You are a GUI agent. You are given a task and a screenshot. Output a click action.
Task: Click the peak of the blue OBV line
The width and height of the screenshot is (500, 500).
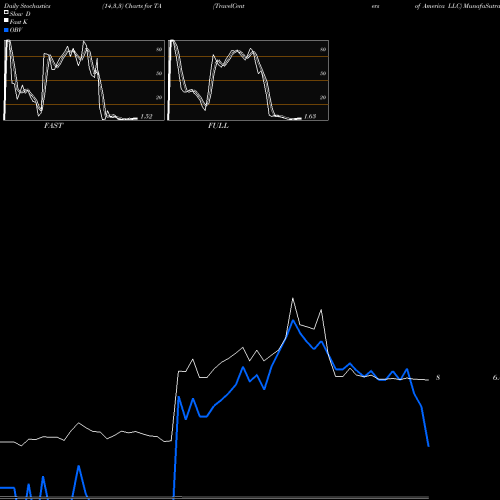pos(293,320)
